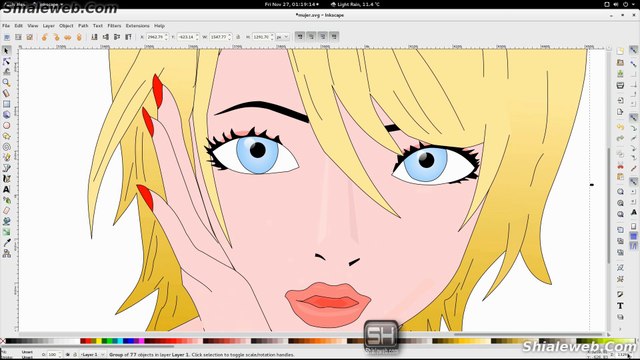The width and height of the screenshot is (640, 360).
Task: Open Text and Font dialog icon
Action: [620, 305]
